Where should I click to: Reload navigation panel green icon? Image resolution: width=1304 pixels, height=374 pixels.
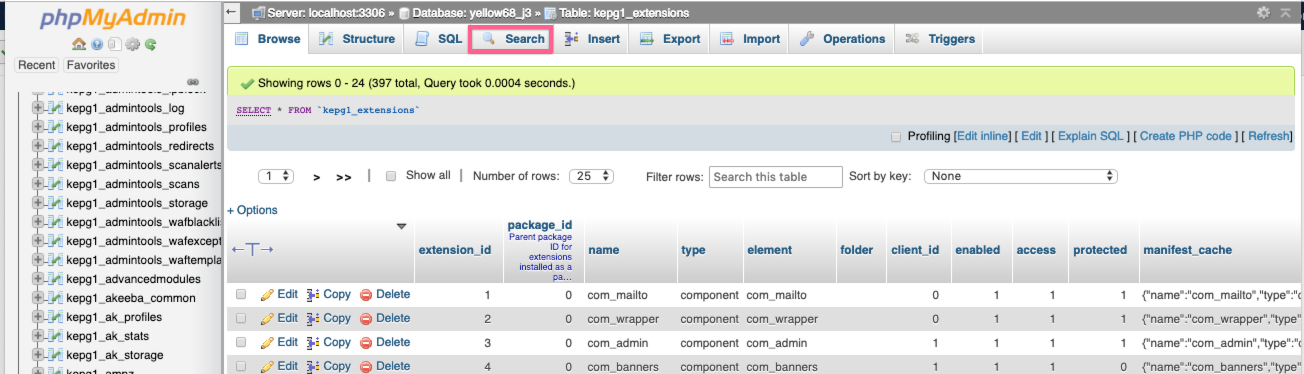[x=150, y=45]
